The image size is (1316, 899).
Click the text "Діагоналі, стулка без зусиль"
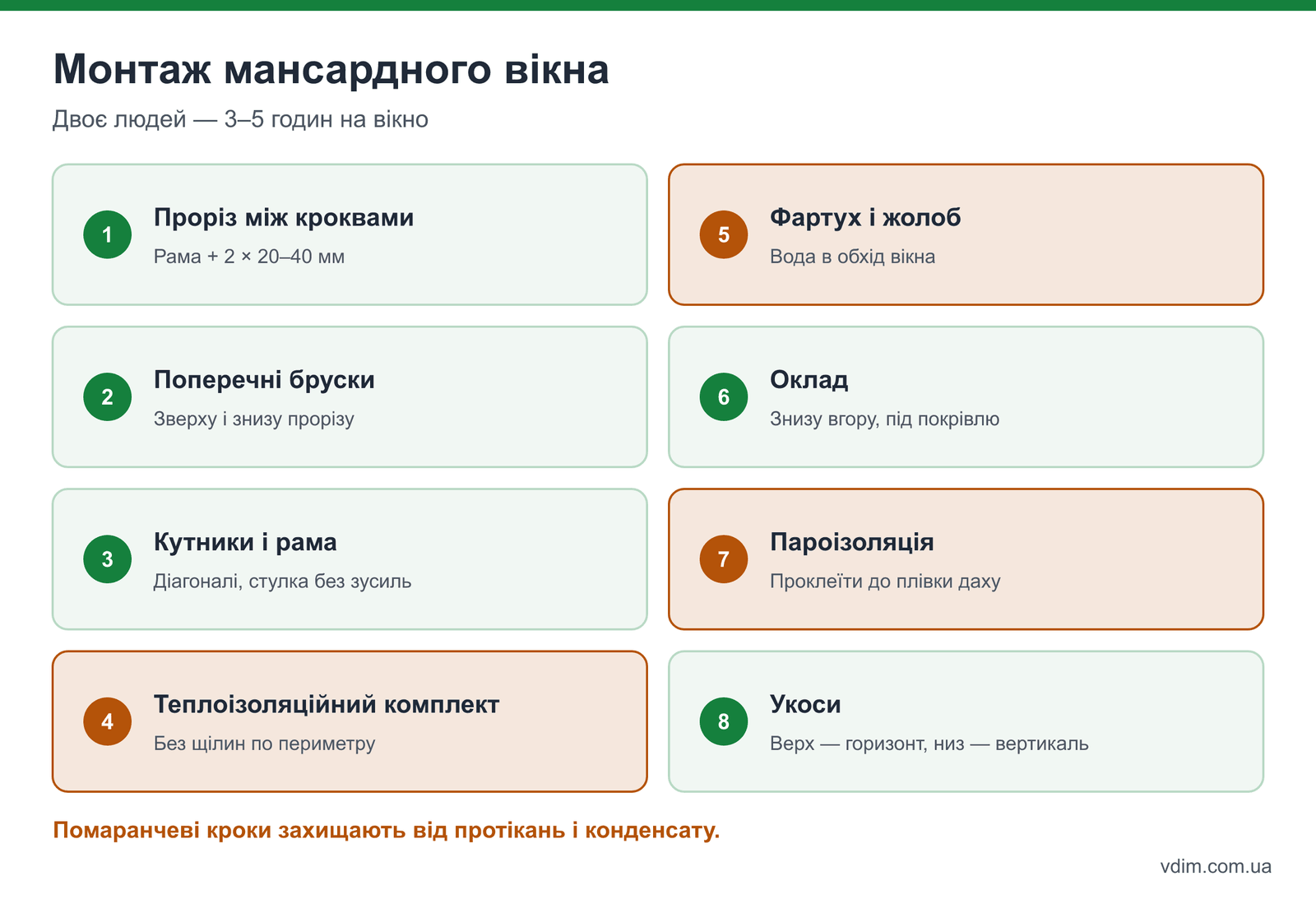coord(282,582)
